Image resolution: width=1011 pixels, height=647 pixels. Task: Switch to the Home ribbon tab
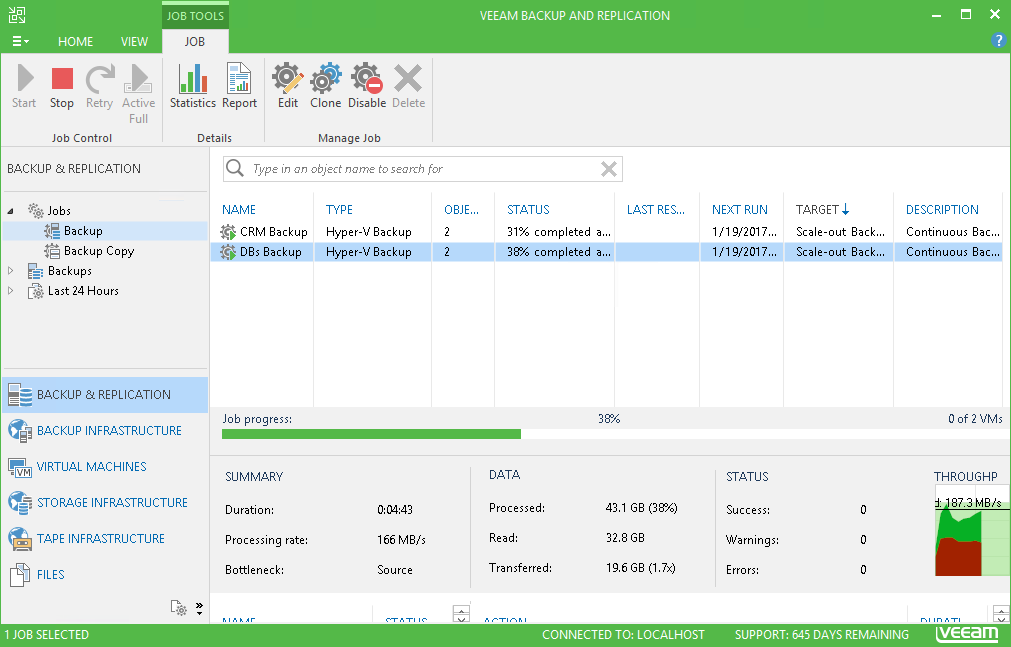point(75,41)
